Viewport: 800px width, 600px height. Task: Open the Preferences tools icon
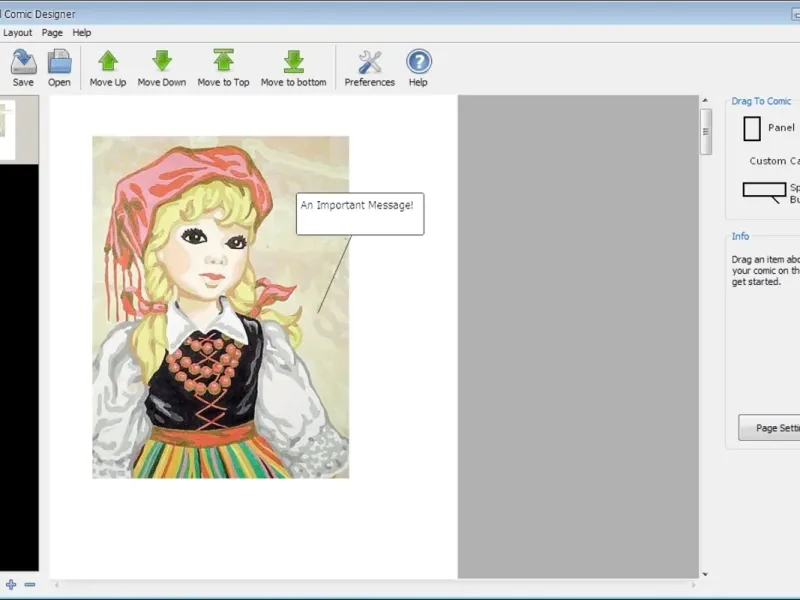[x=370, y=62]
